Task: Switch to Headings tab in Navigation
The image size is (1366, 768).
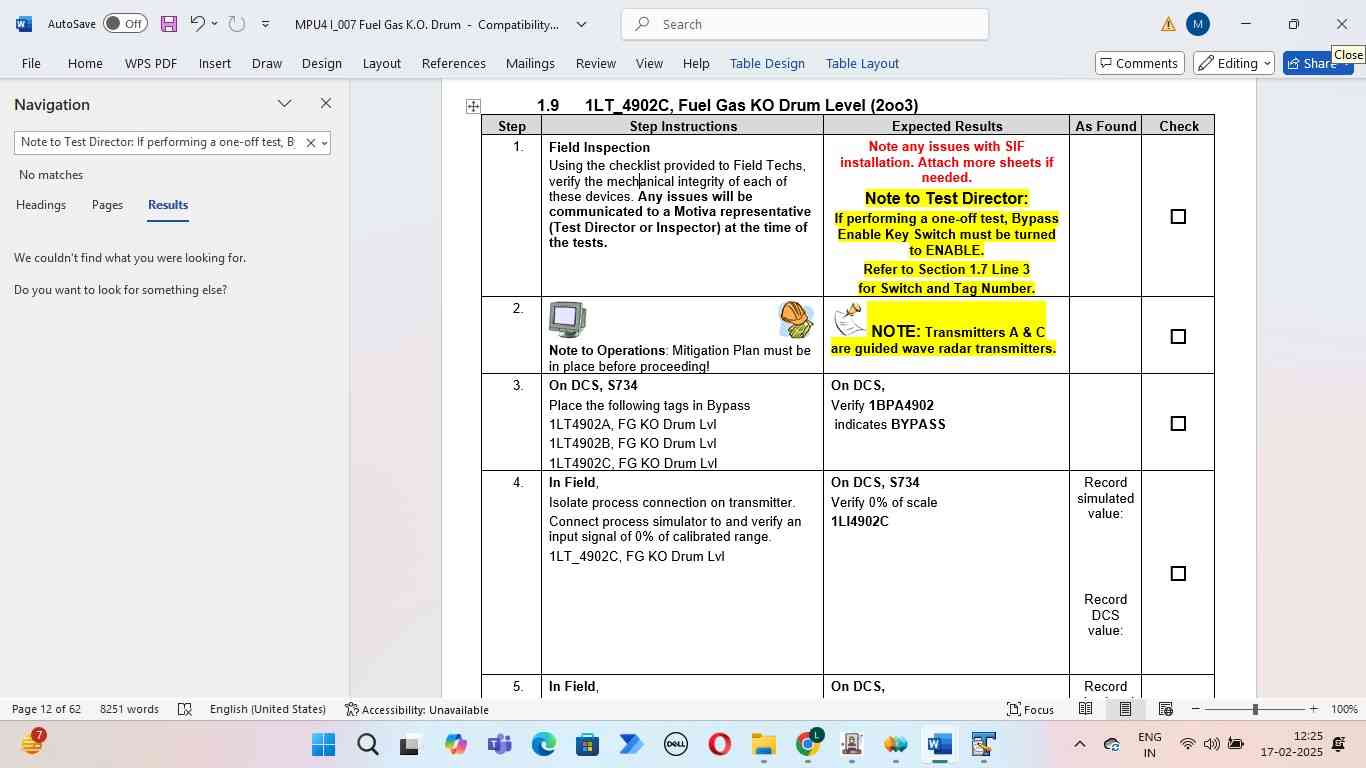Action: click(x=41, y=205)
